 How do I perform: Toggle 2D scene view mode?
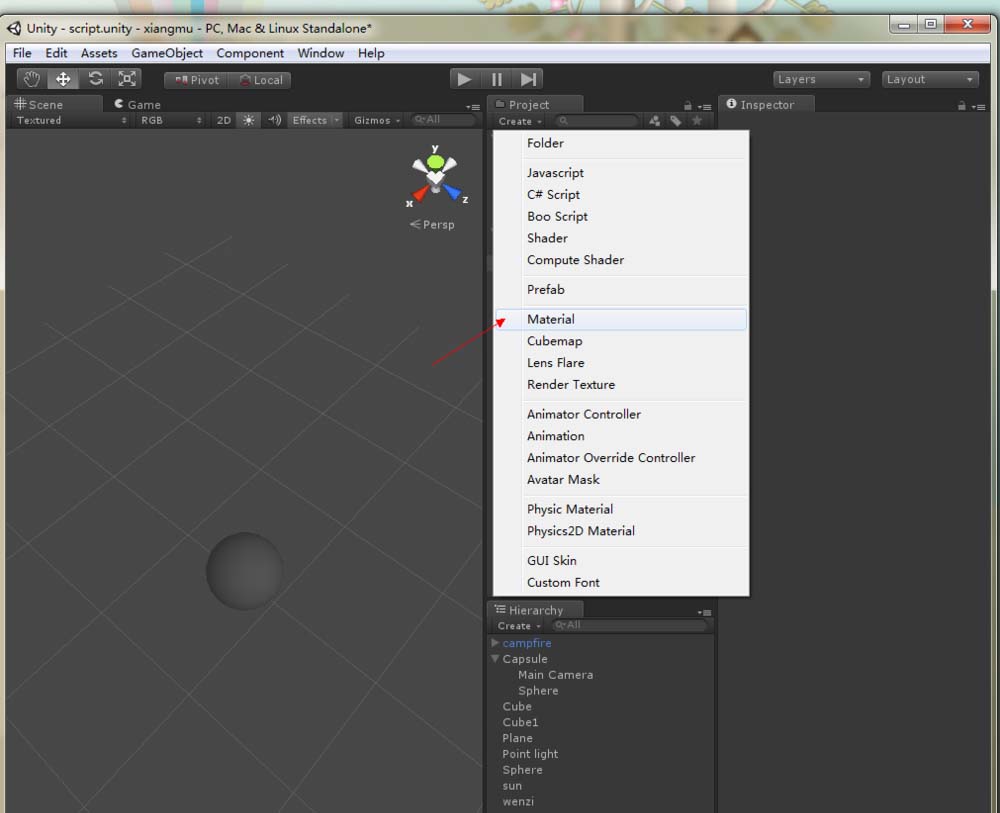pyautogui.click(x=223, y=121)
